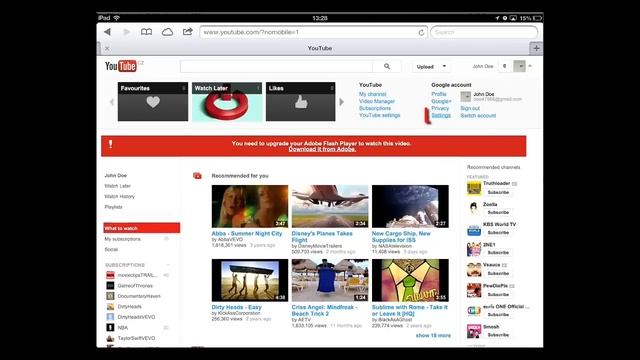The height and width of the screenshot is (360, 640).
Task: Click the Recommended for you icon
Action: pyautogui.click(x=198, y=176)
